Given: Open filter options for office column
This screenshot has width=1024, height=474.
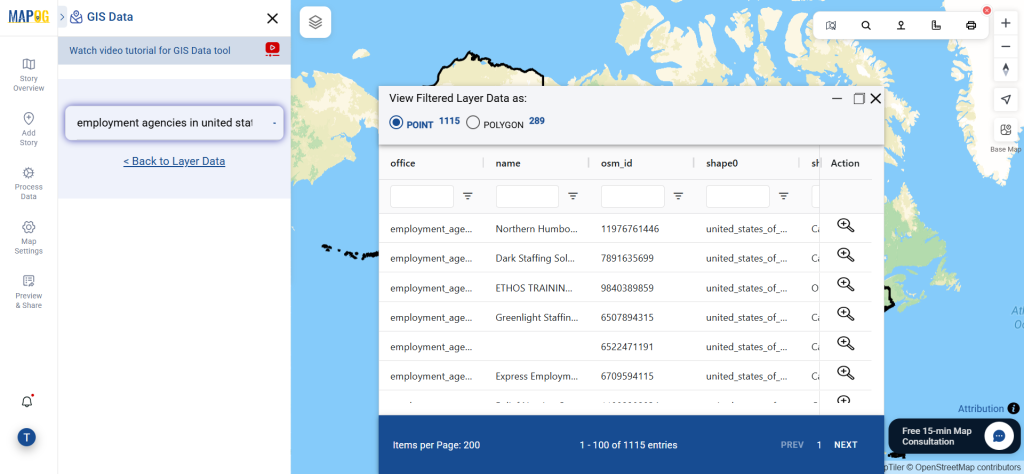Looking at the screenshot, I should pos(468,196).
